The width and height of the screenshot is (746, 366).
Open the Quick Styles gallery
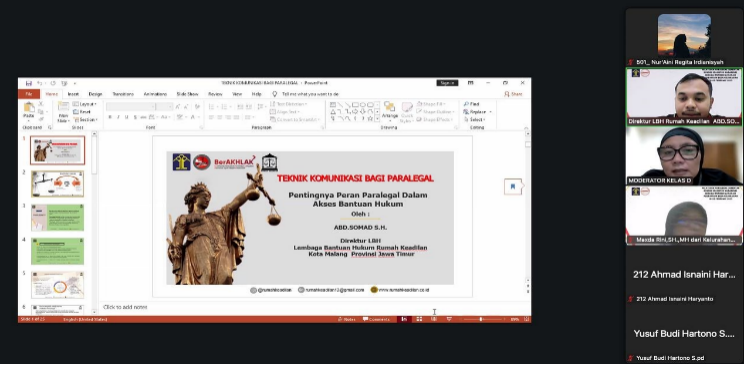click(x=407, y=112)
